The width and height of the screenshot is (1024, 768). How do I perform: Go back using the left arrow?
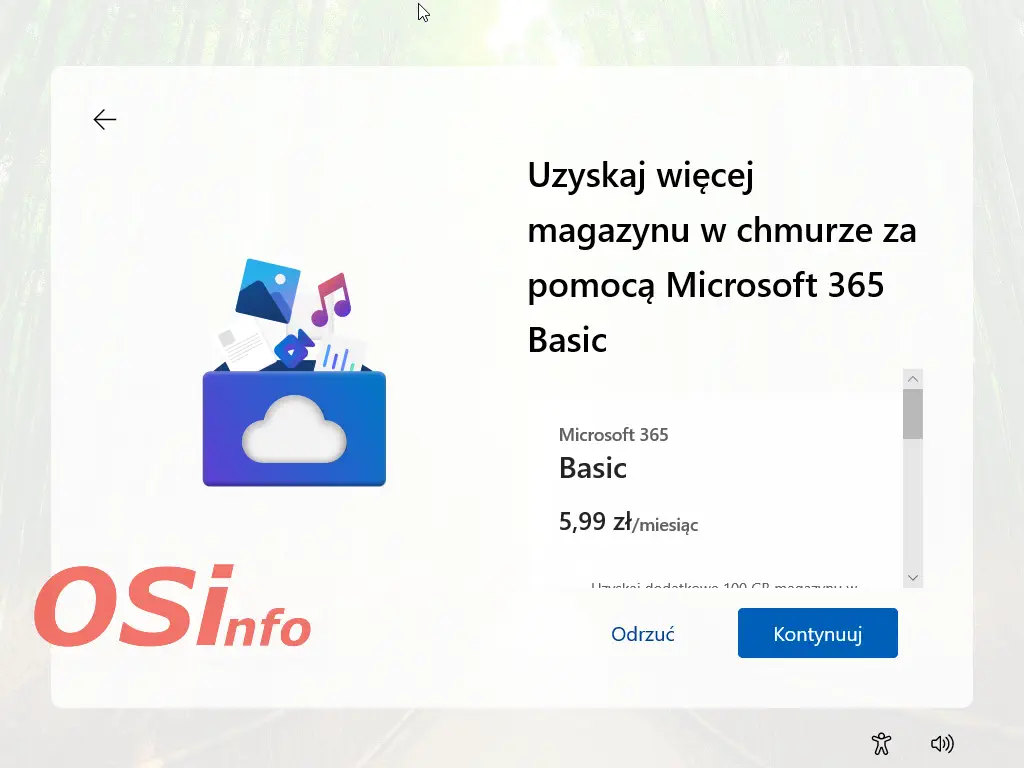[x=105, y=120]
